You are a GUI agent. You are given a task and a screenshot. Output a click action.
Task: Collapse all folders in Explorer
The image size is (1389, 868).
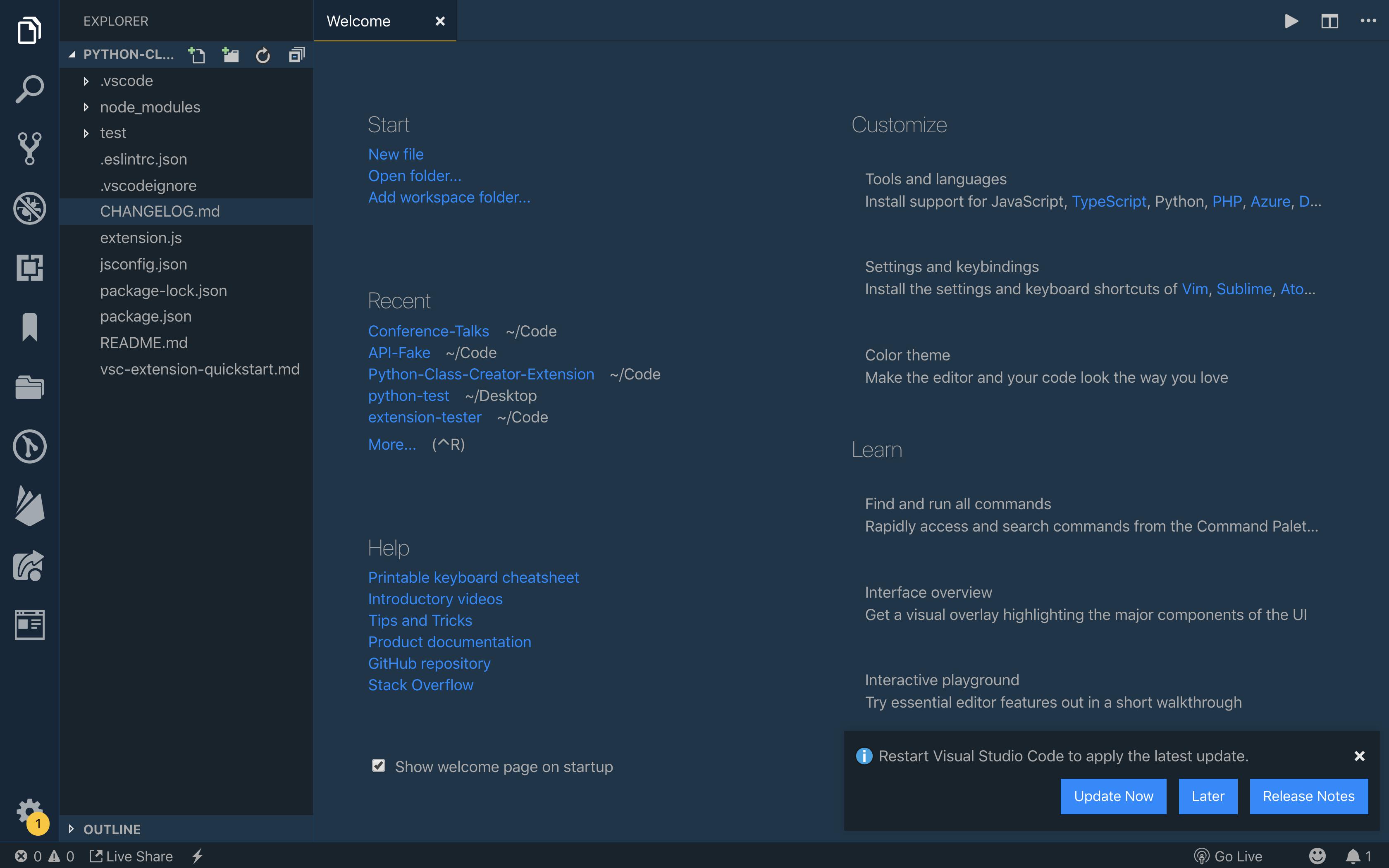click(x=296, y=55)
